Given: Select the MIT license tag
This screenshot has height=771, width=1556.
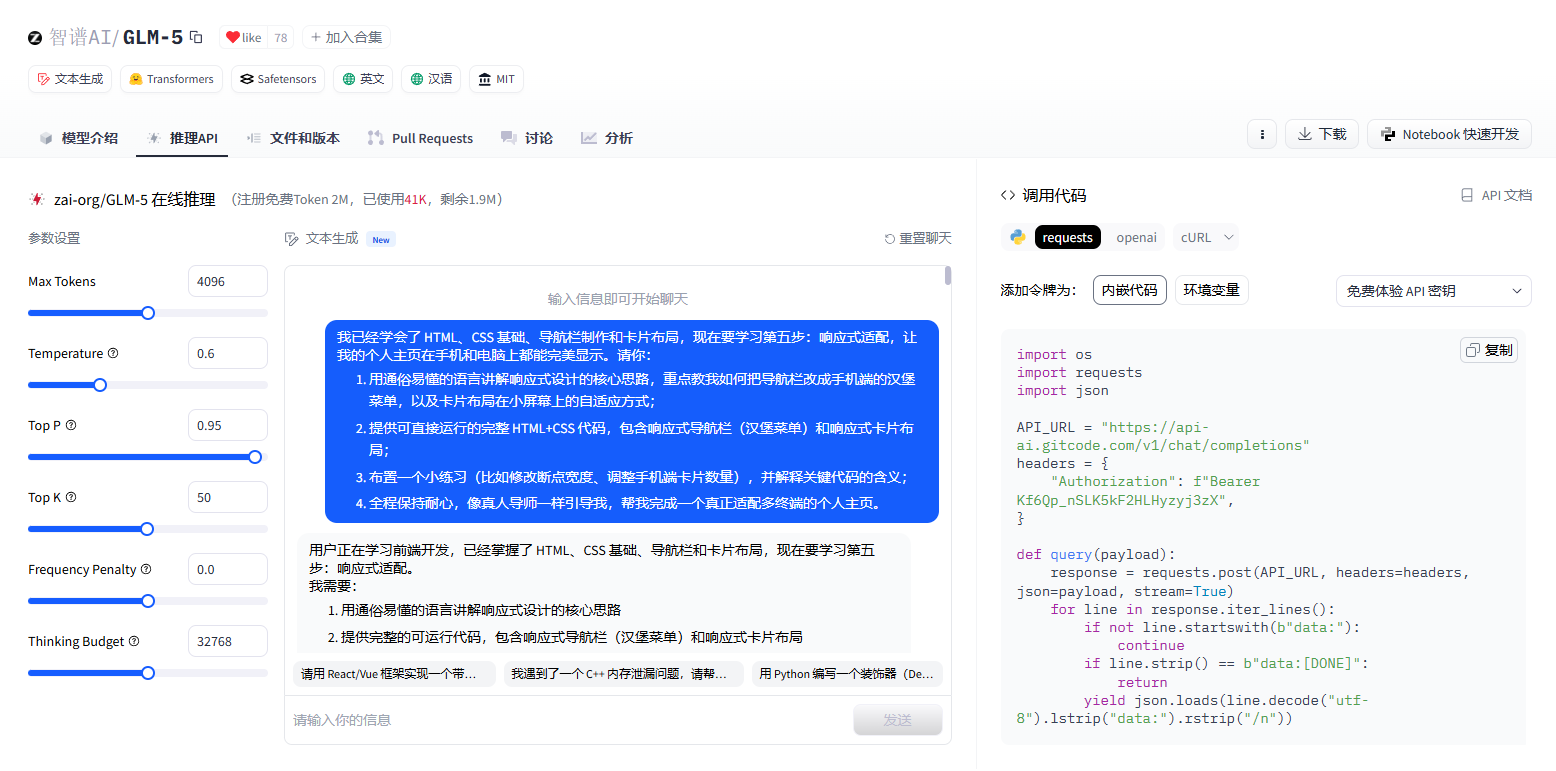Looking at the screenshot, I should tap(496, 79).
